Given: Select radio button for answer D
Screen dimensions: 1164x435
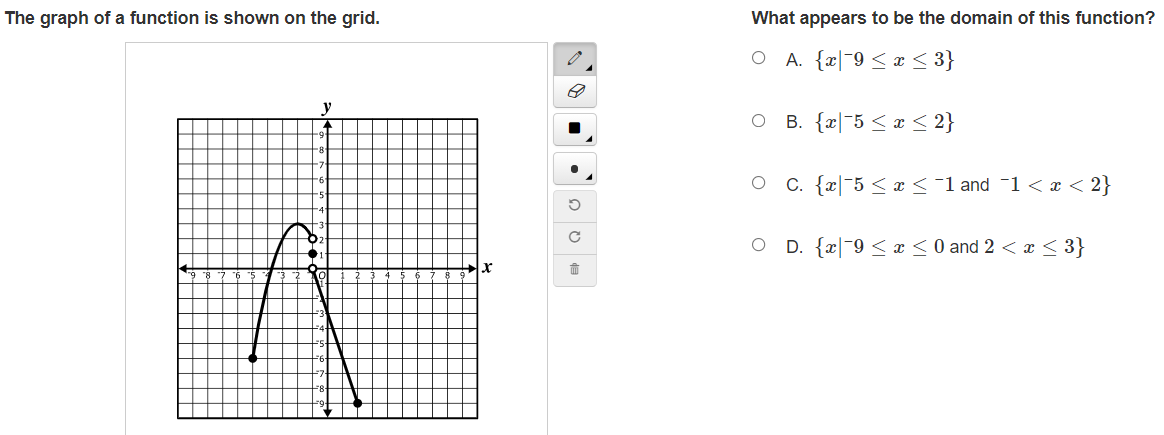Looking at the screenshot, I should point(761,246).
